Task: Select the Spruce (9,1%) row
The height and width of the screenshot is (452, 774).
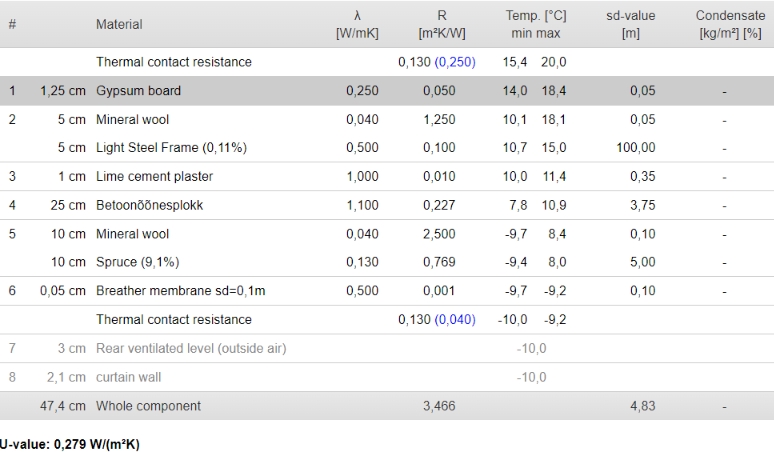Action: [x=387, y=262]
